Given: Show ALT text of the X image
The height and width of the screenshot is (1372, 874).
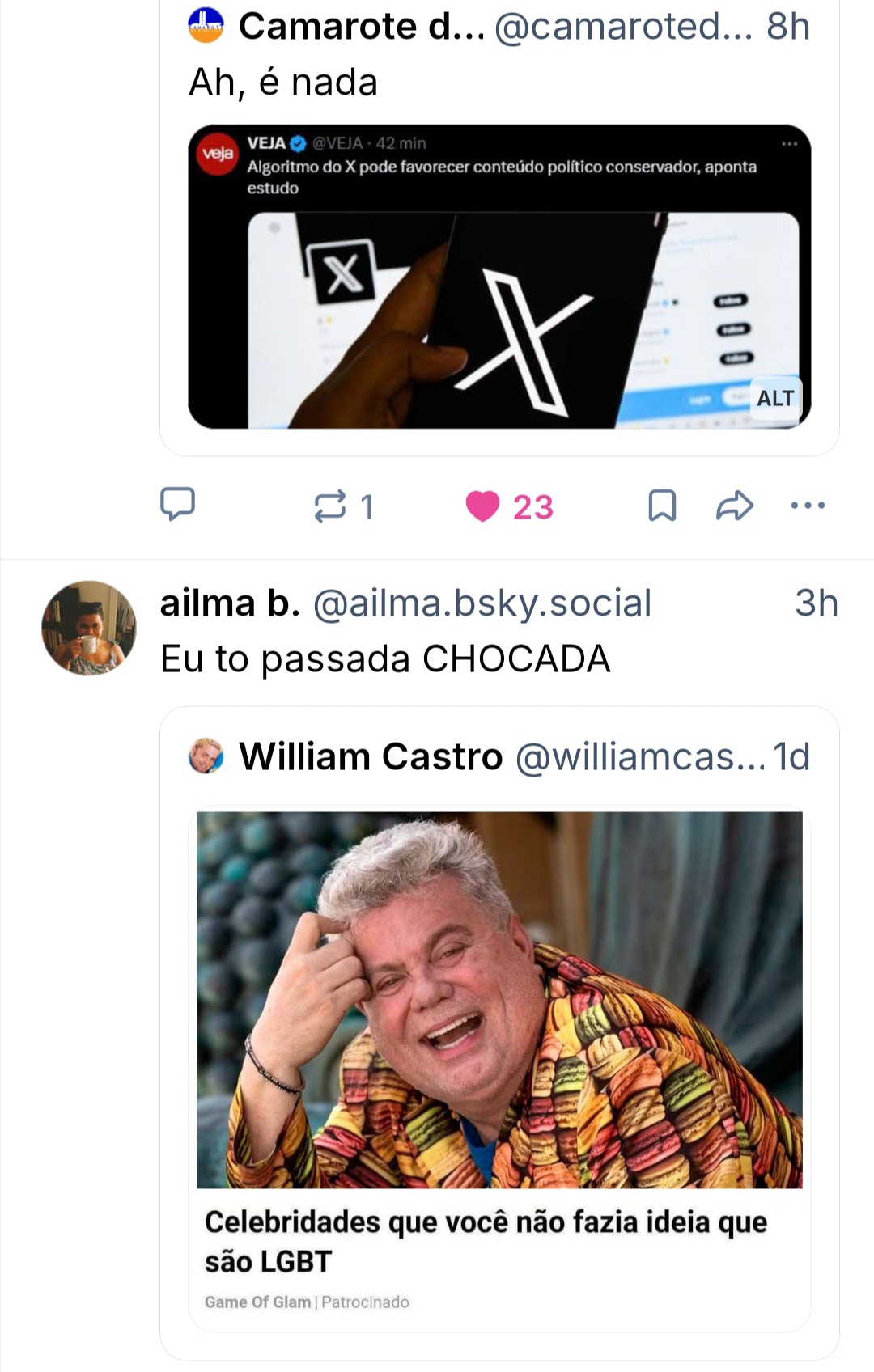Looking at the screenshot, I should (x=775, y=398).
